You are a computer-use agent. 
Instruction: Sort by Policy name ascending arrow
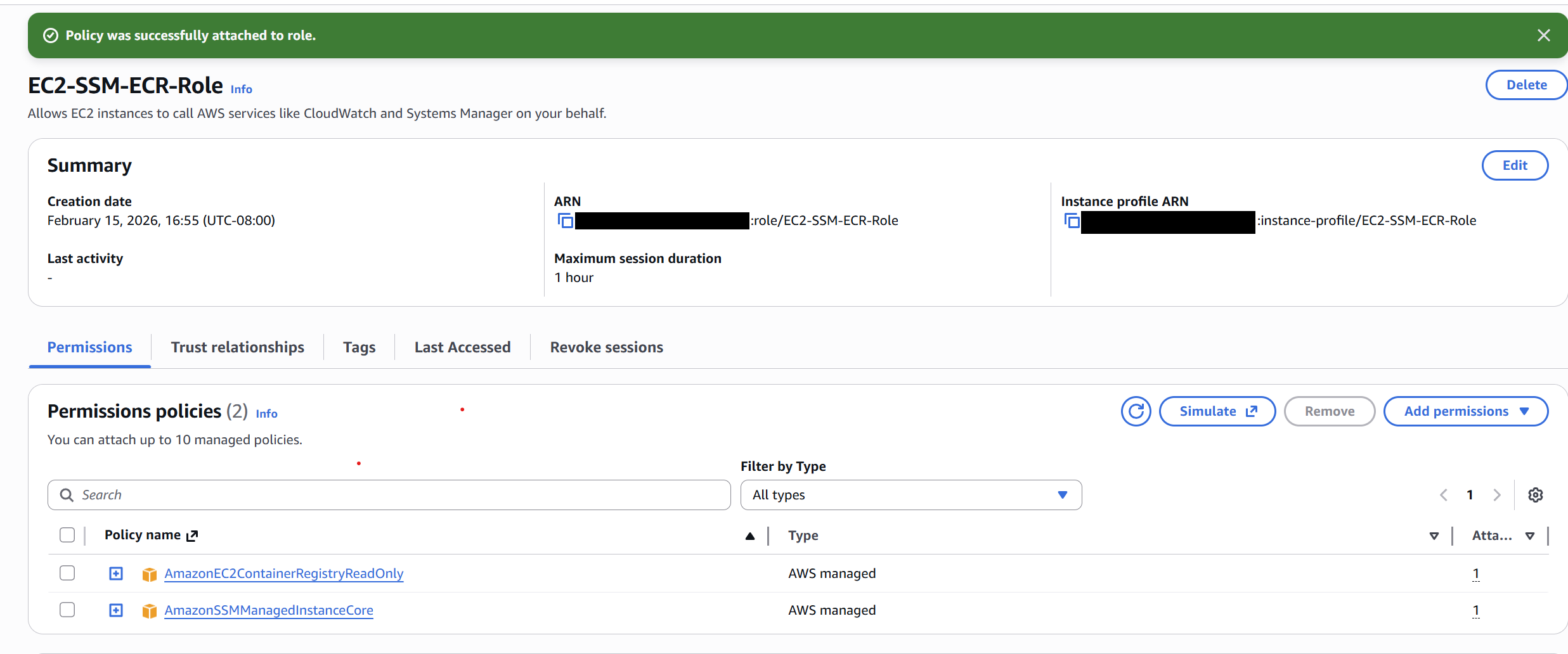coord(750,536)
